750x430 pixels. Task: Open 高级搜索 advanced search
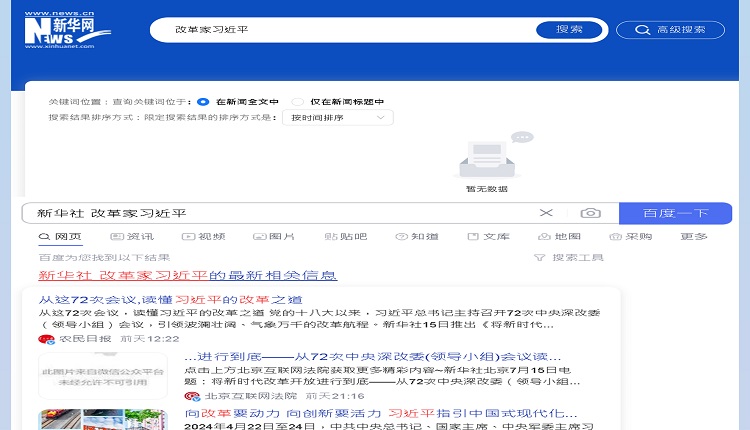coord(670,30)
